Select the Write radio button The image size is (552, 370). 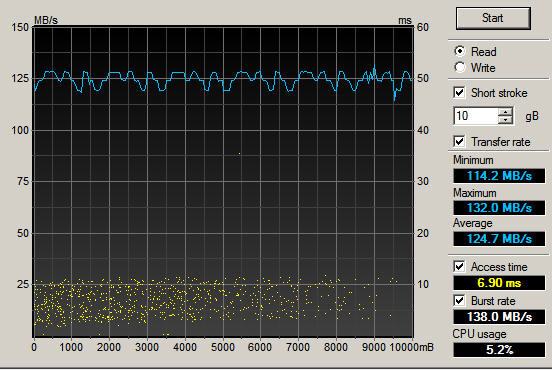460,67
